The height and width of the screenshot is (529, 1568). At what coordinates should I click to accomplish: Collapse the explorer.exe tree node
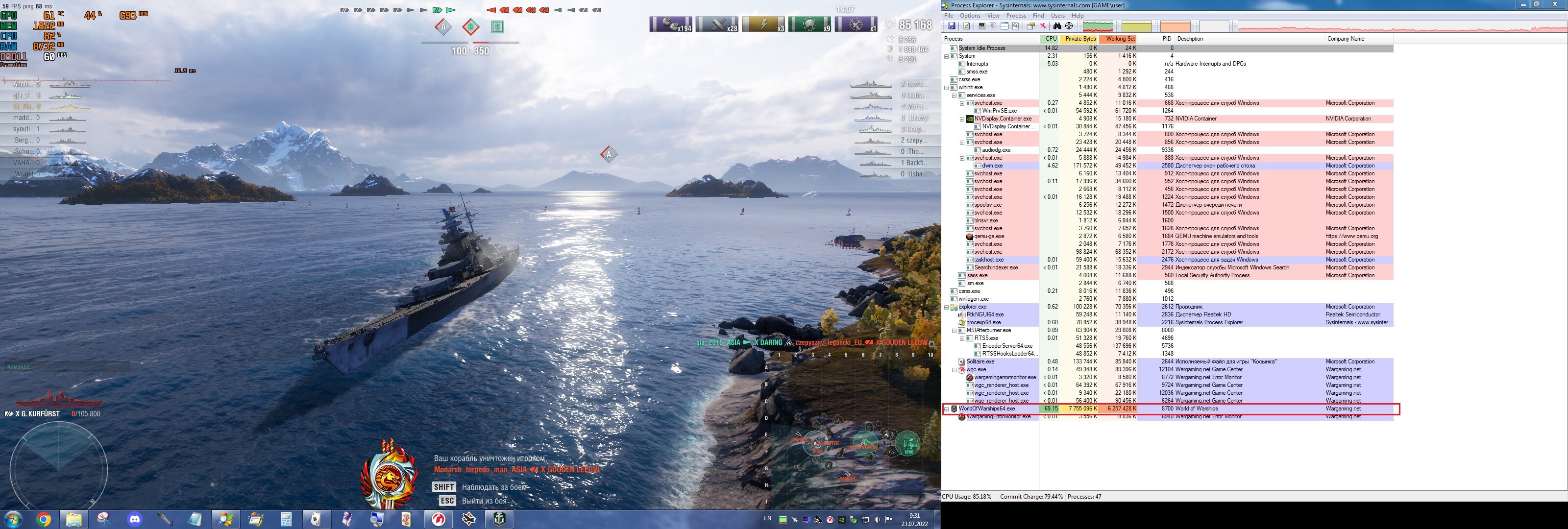pyautogui.click(x=947, y=308)
